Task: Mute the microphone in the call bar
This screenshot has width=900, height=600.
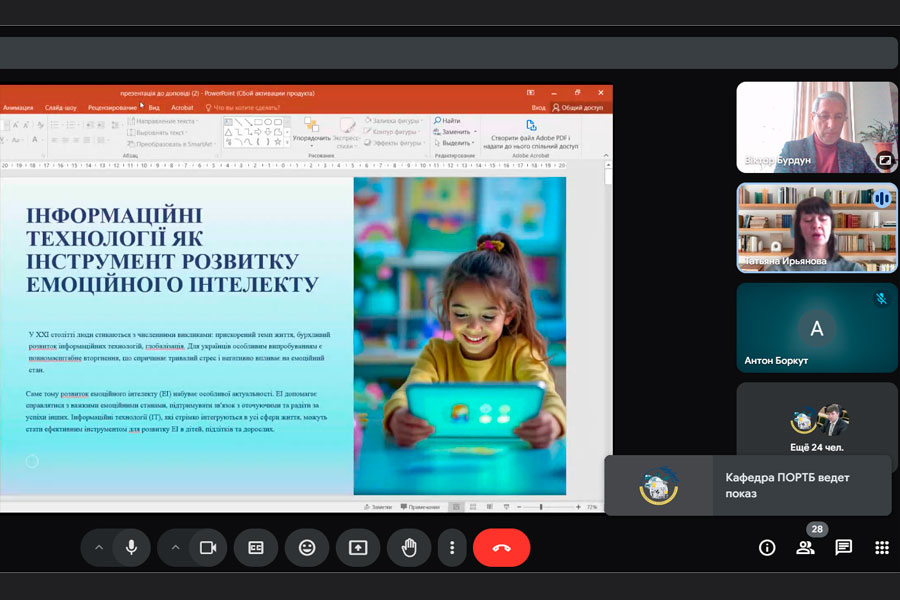Action: 130,547
